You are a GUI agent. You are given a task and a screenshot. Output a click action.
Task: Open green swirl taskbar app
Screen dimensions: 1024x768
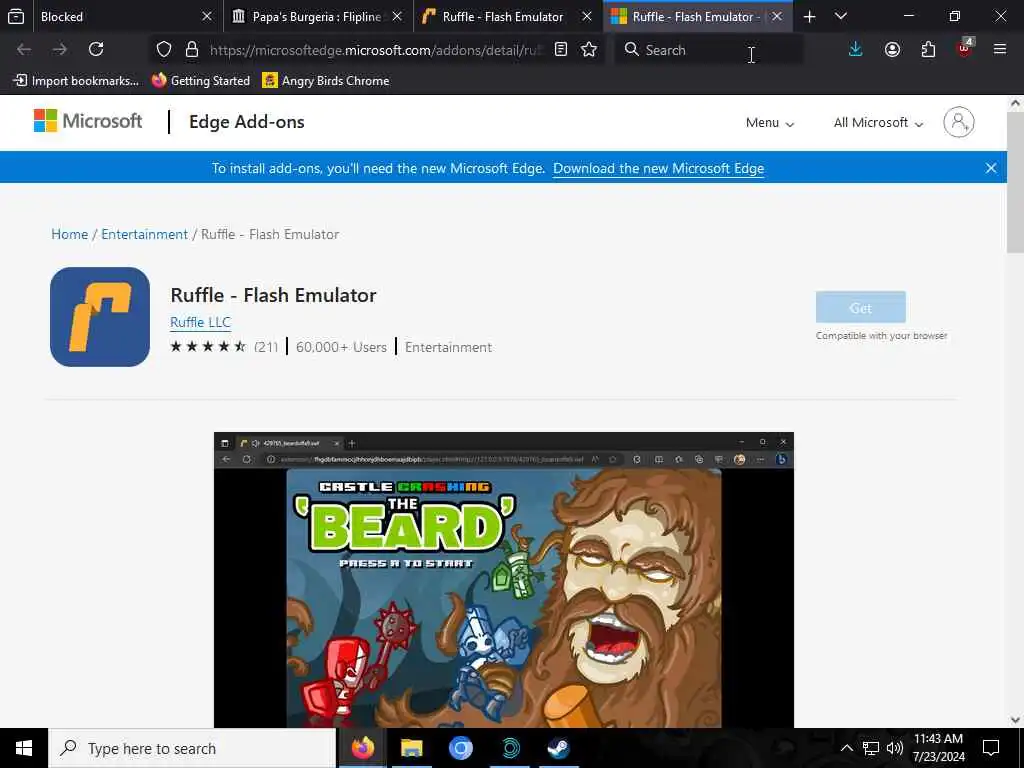coord(510,748)
